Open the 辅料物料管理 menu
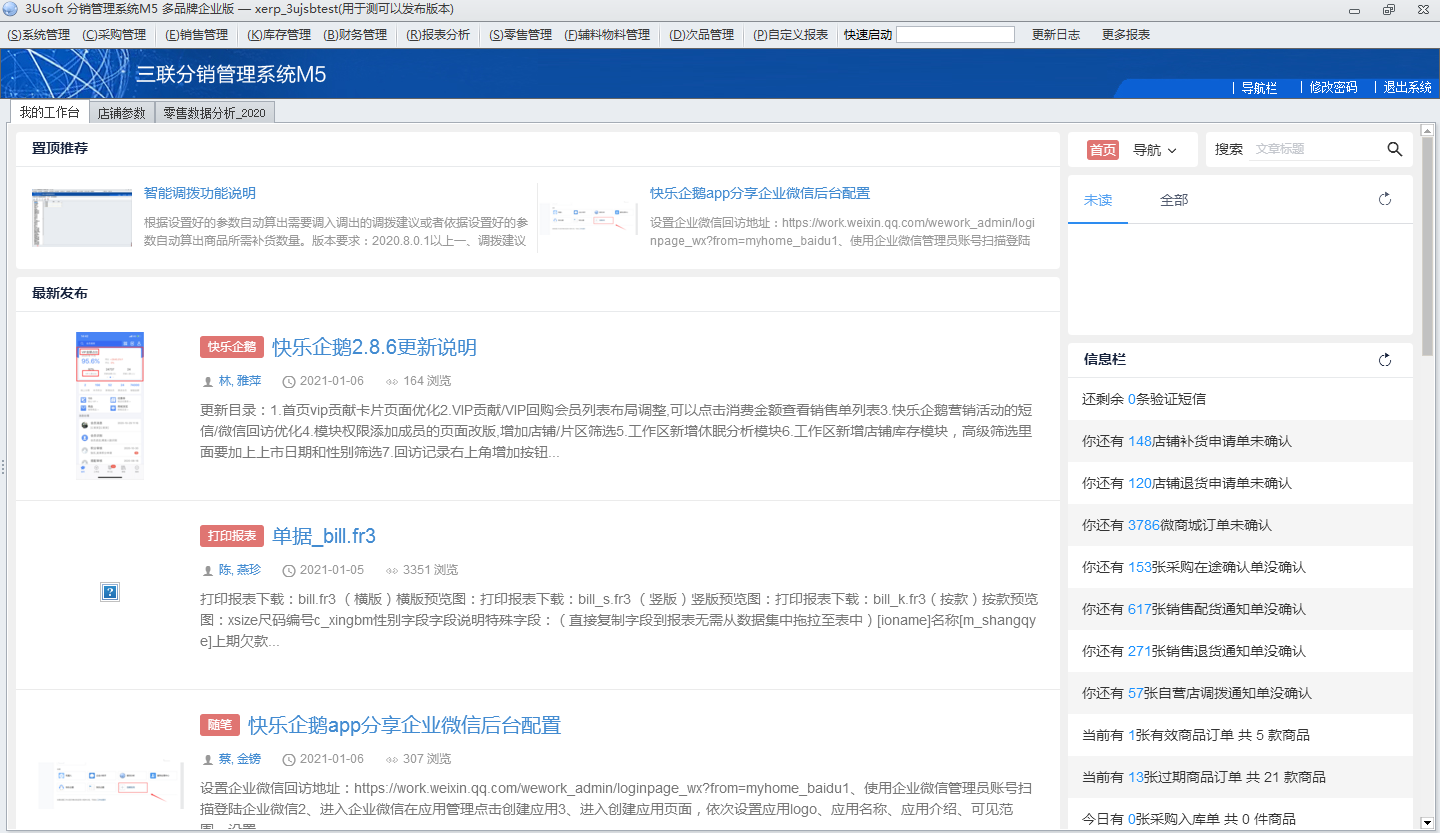This screenshot has width=1440, height=833. click(607, 34)
